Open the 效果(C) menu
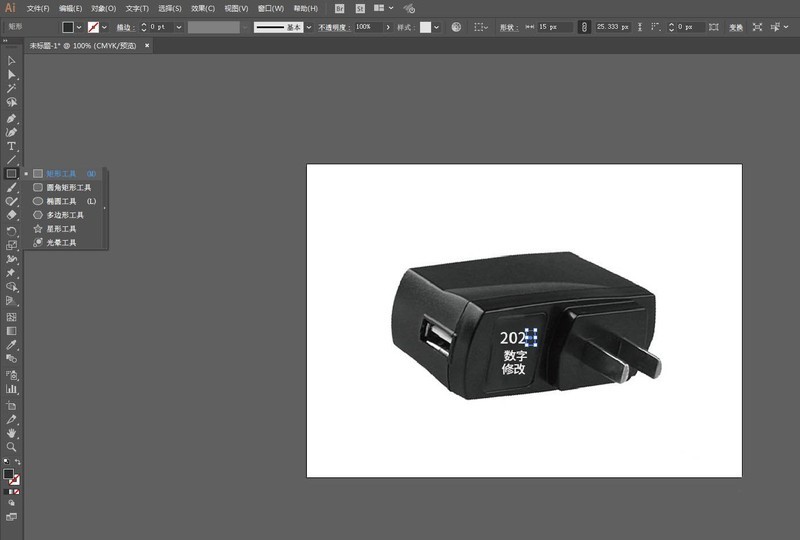Image resolution: width=800 pixels, height=540 pixels. [x=203, y=8]
